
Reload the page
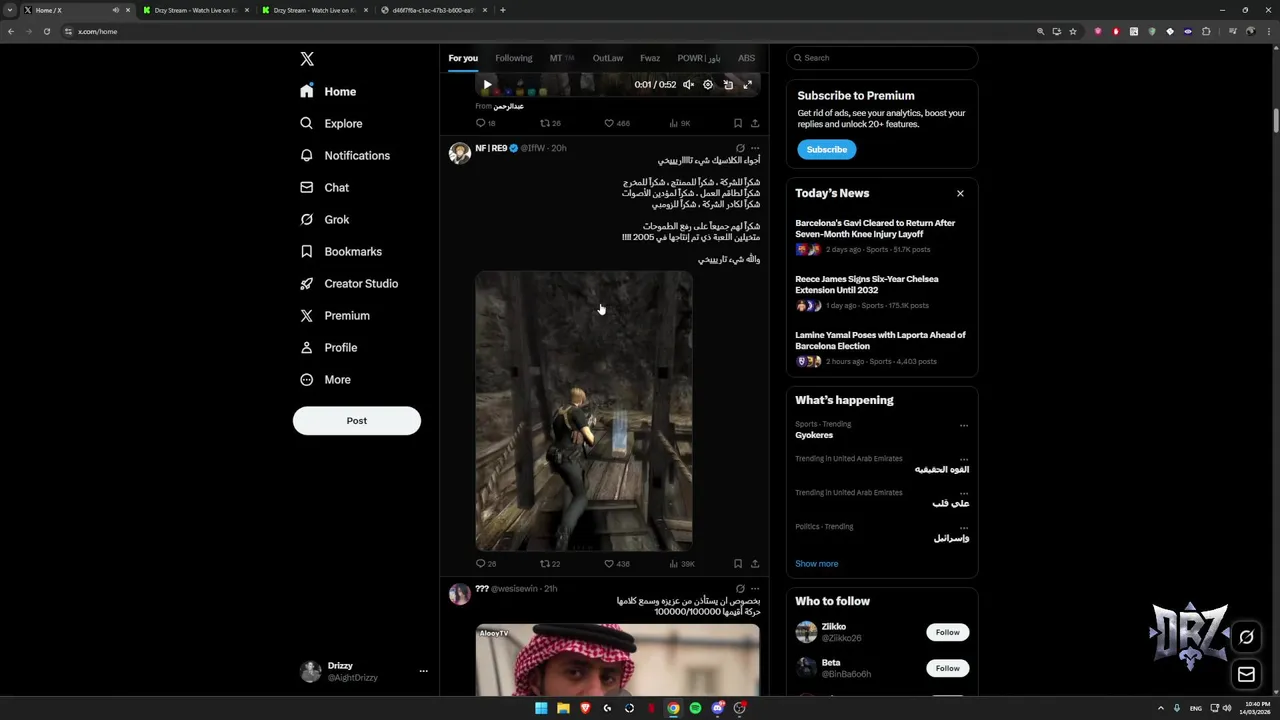[46, 31]
